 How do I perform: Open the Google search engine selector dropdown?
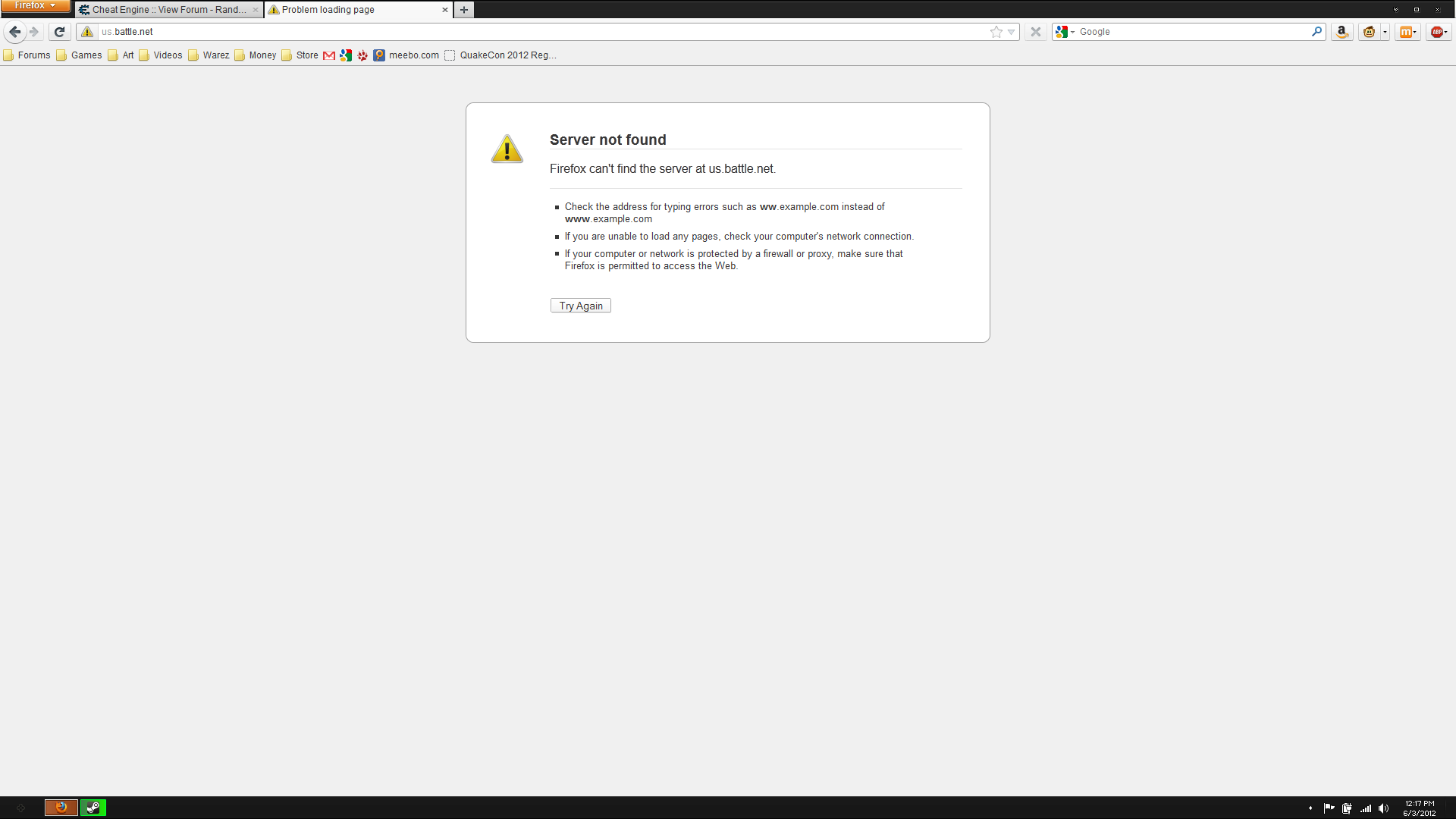tap(1065, 32)
